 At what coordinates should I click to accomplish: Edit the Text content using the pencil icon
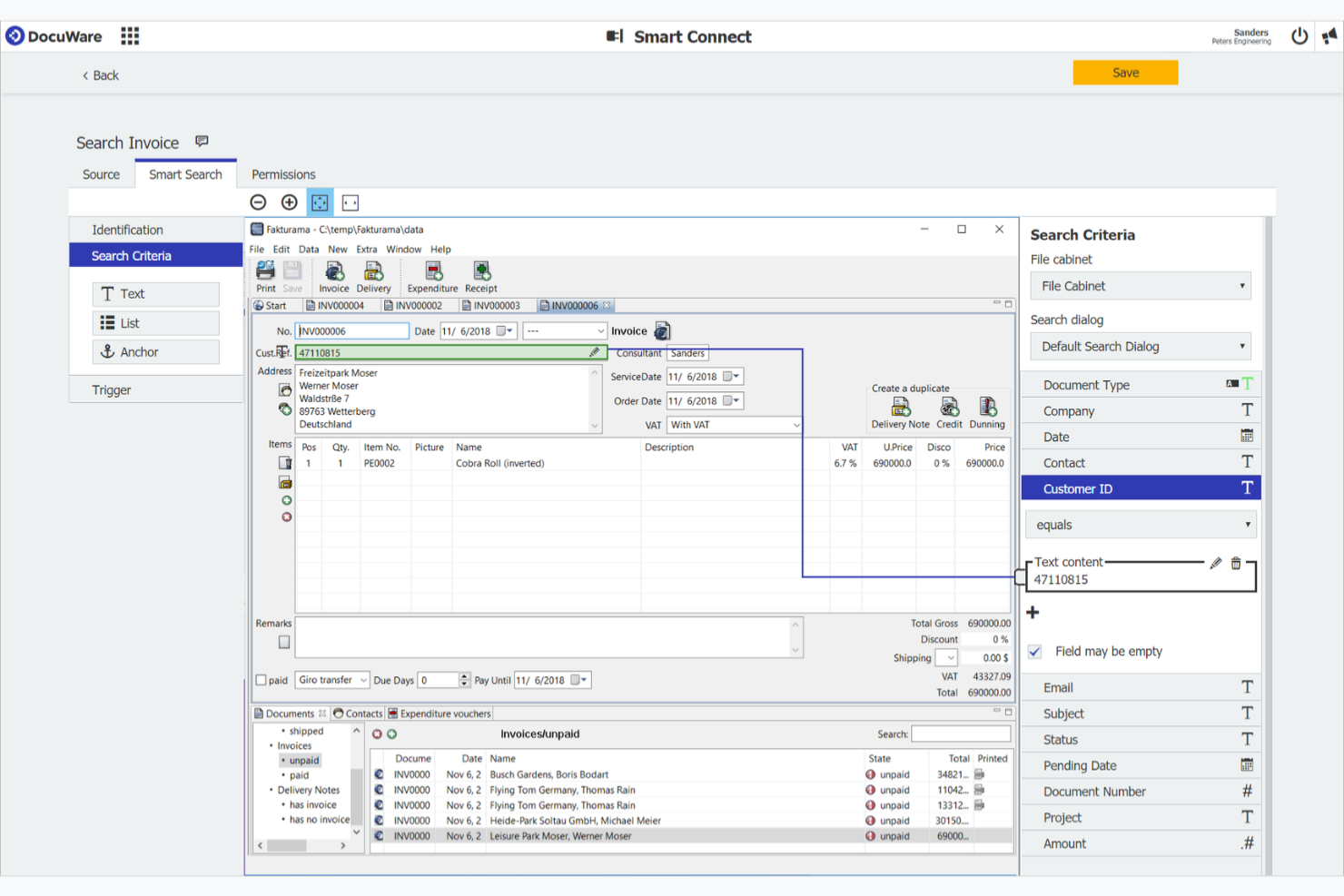[x=1216, y=563]
